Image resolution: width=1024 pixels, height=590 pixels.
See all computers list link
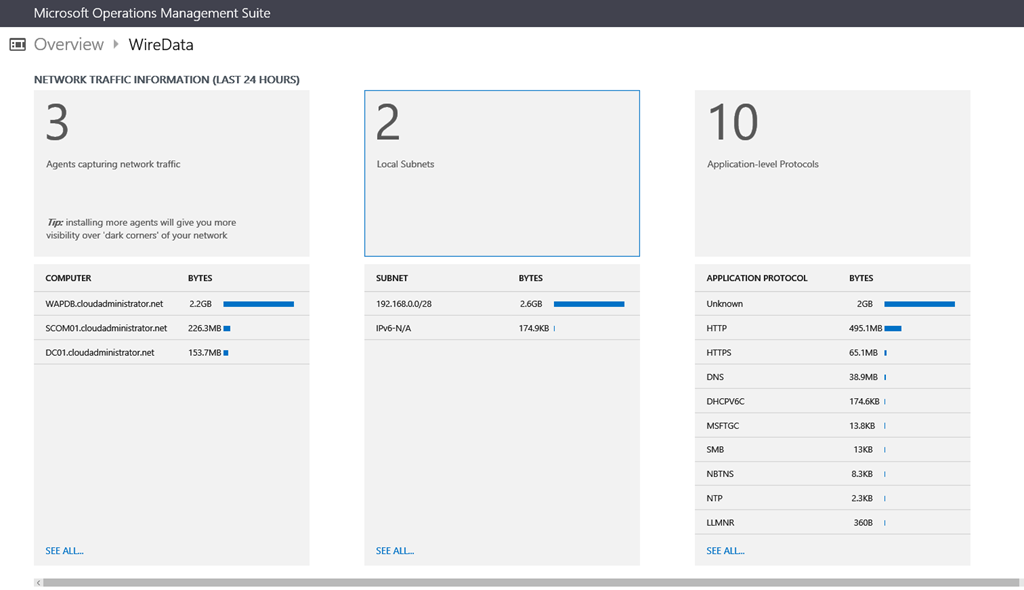click(64, 551)
